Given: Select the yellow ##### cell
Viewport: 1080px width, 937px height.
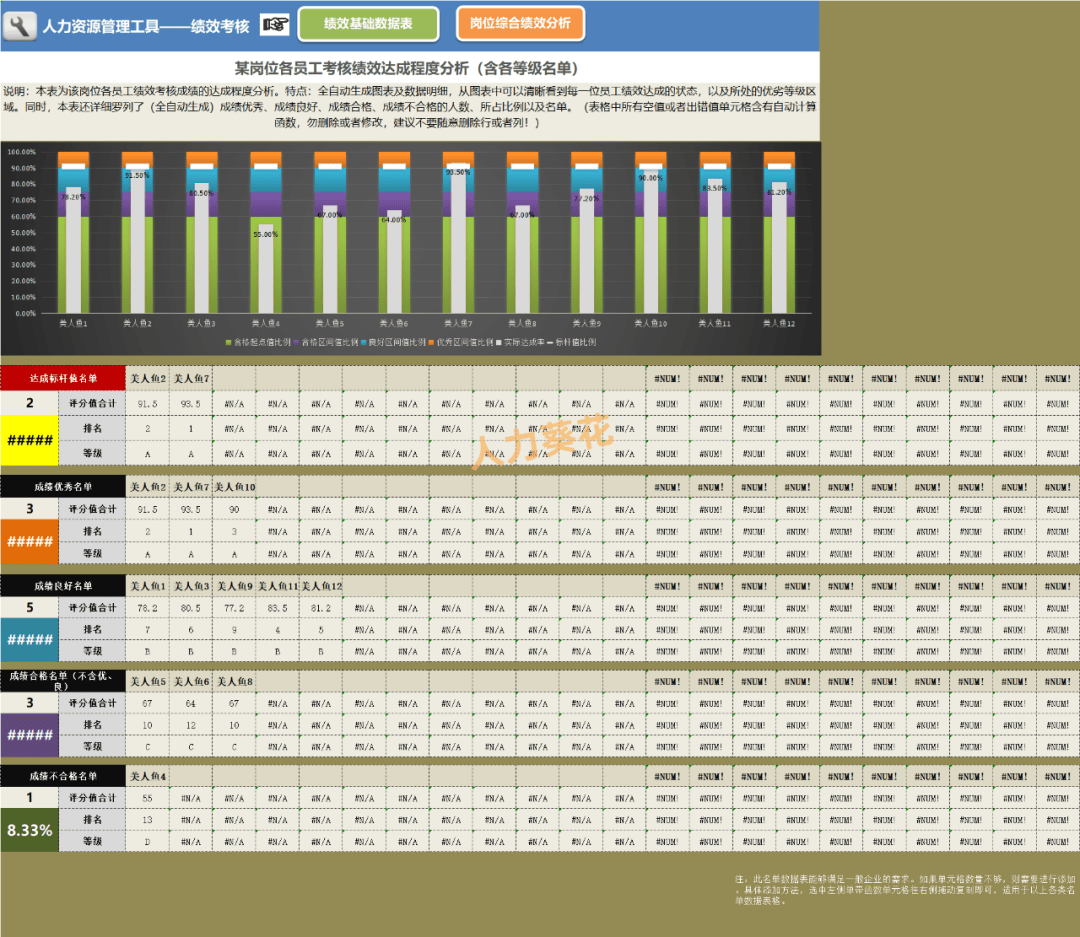Looking at the screenshot, I should (x=29, y=439).
